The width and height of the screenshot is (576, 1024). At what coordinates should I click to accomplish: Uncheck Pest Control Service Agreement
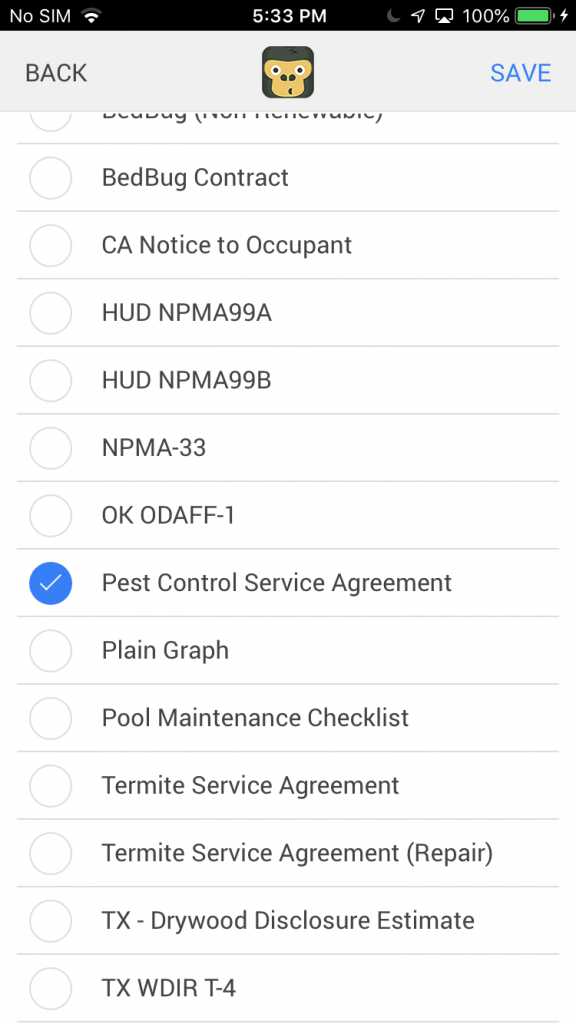pyautogui.click(x=50, y=583)
